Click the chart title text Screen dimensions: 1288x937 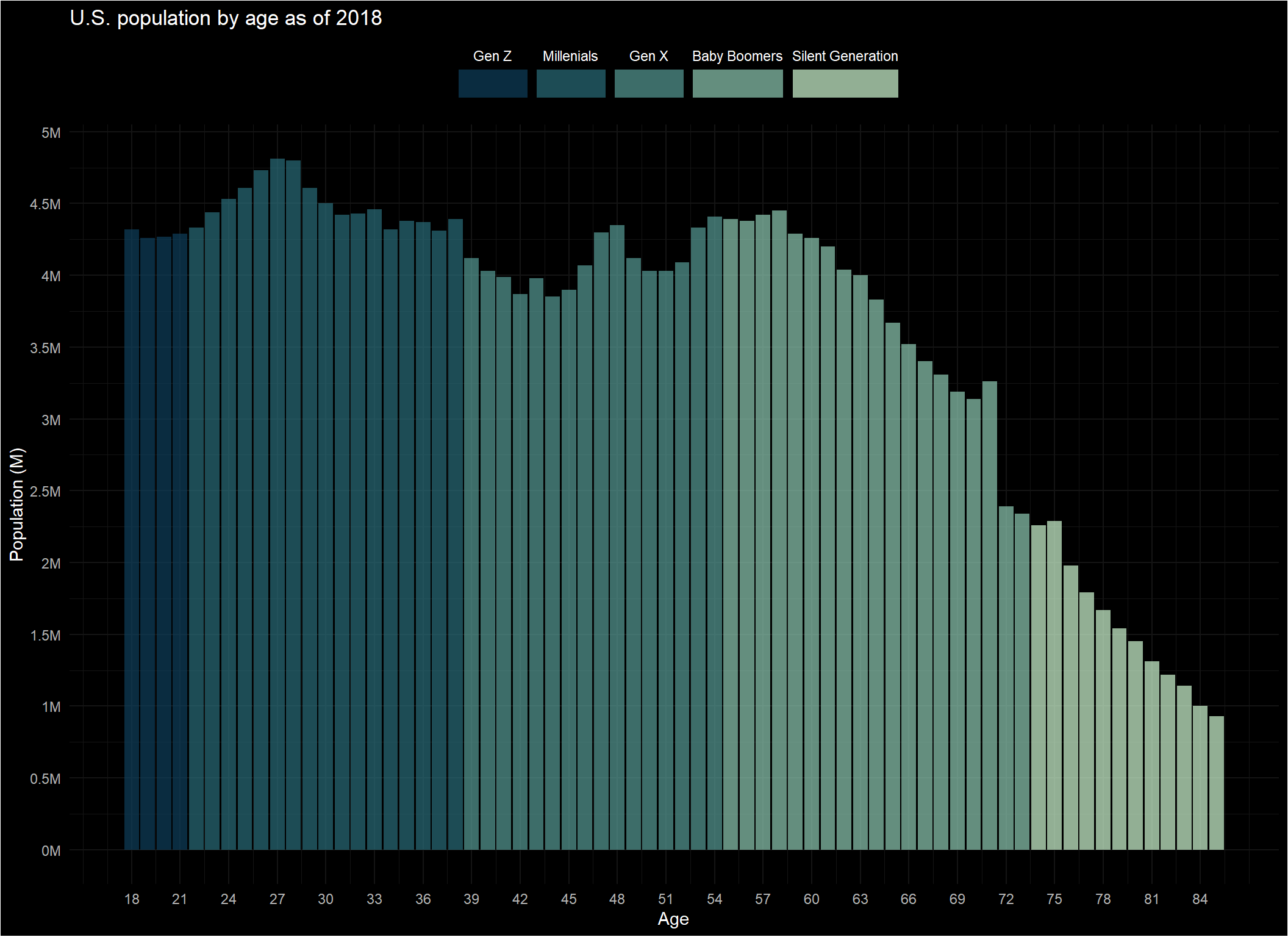(x=226, y=18)
